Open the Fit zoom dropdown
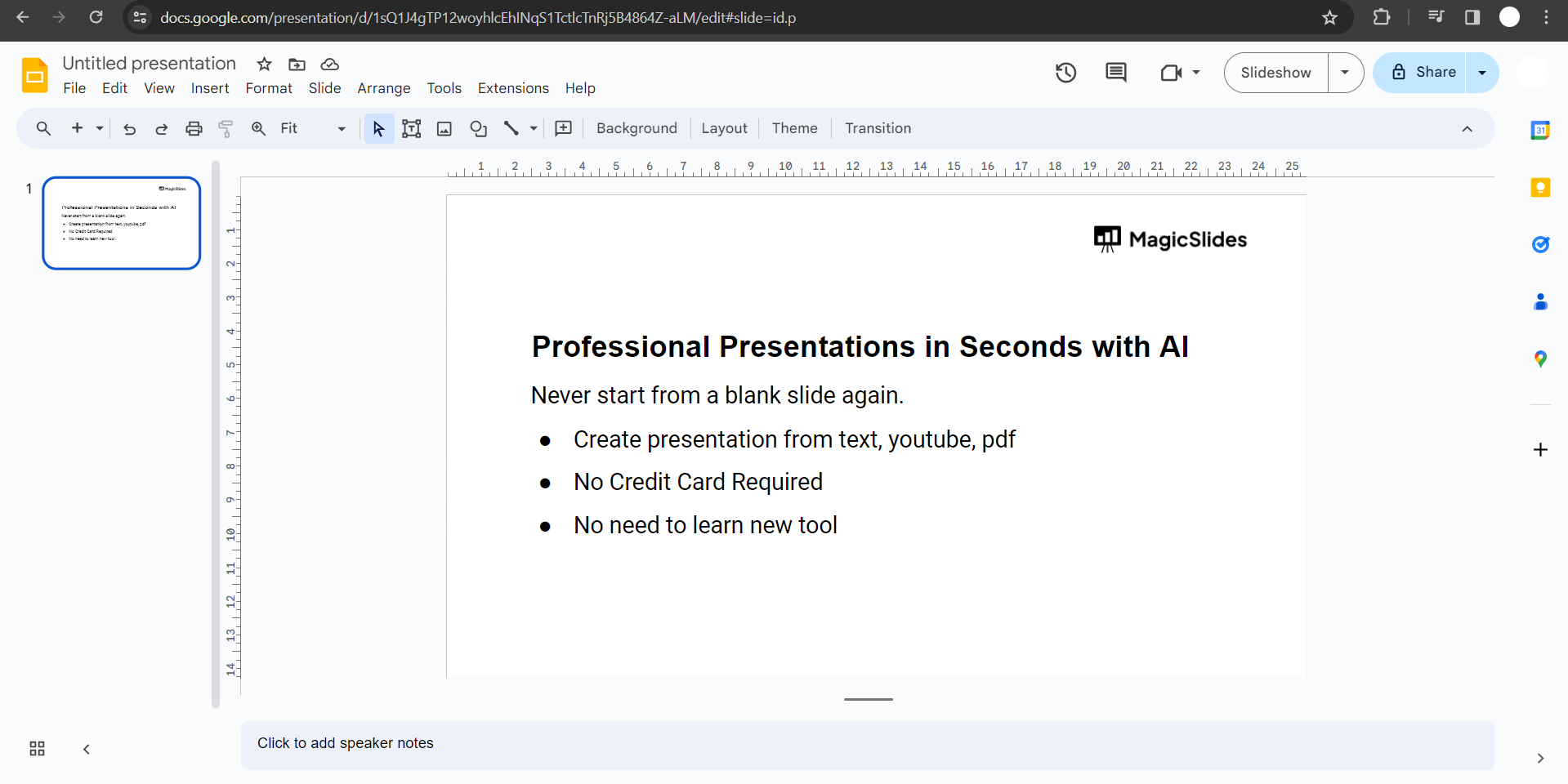 313,128
